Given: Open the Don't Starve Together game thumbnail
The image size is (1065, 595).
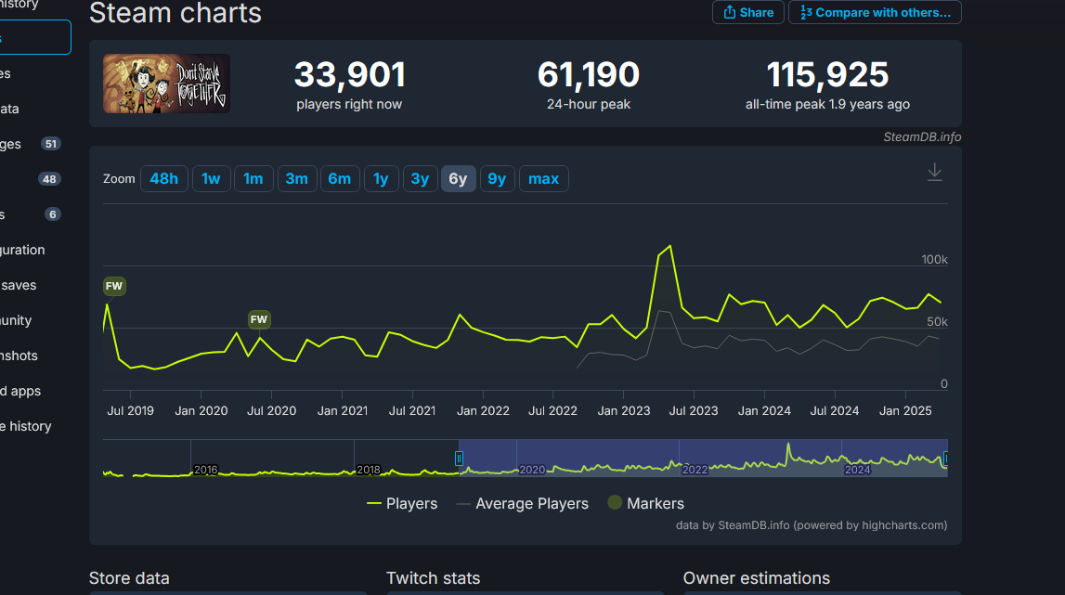Looking at the screenshot, I should 166,84.
